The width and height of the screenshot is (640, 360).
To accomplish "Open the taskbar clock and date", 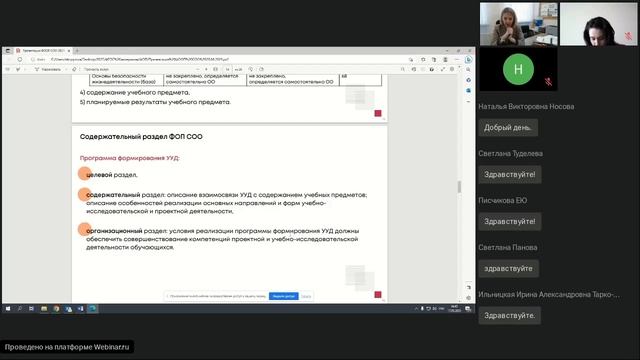I will pyautogui.click(x=454, y=309).
